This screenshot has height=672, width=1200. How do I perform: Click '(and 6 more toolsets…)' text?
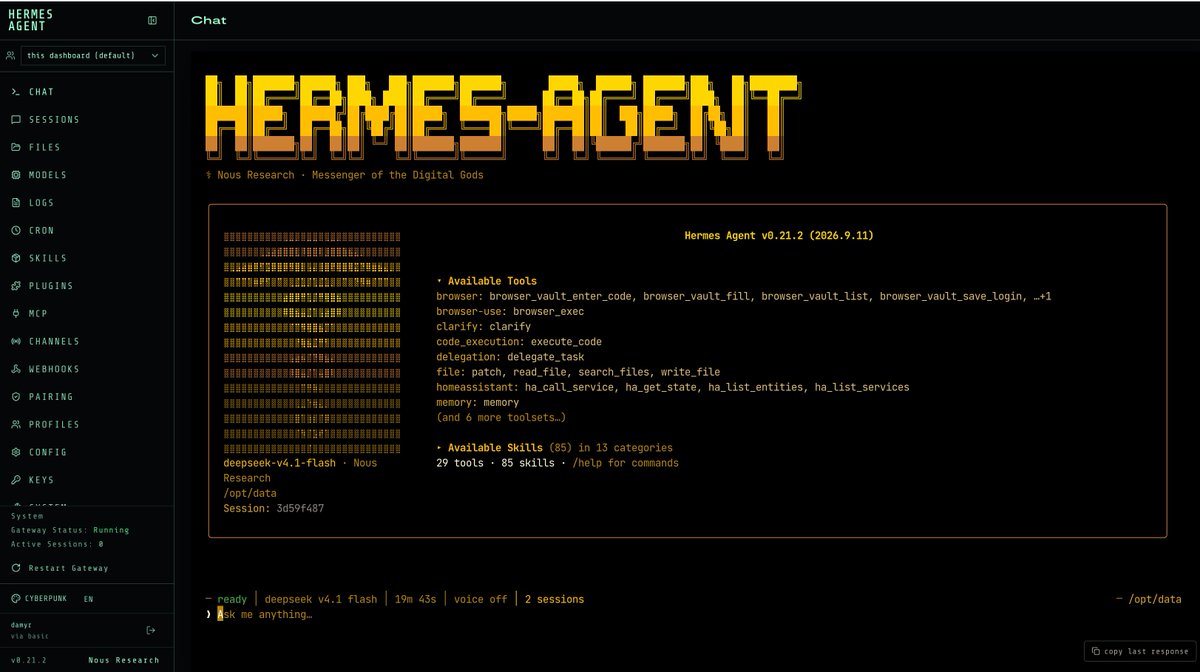click(501, 417)
